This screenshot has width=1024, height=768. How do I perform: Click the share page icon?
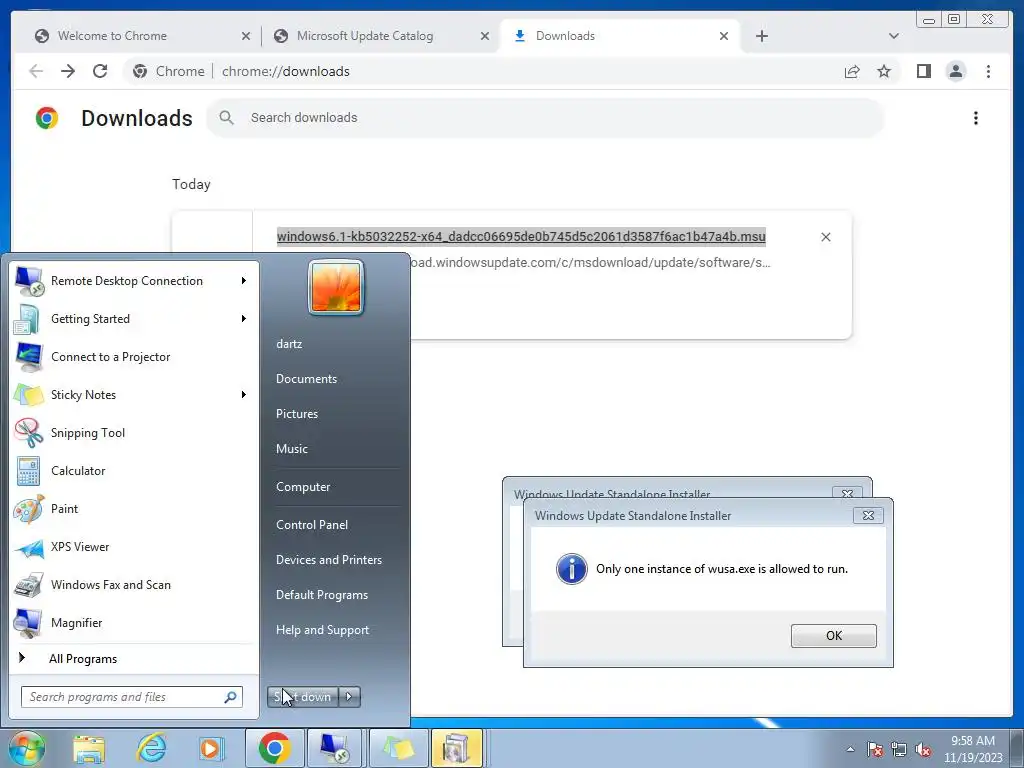click(852, 71)
